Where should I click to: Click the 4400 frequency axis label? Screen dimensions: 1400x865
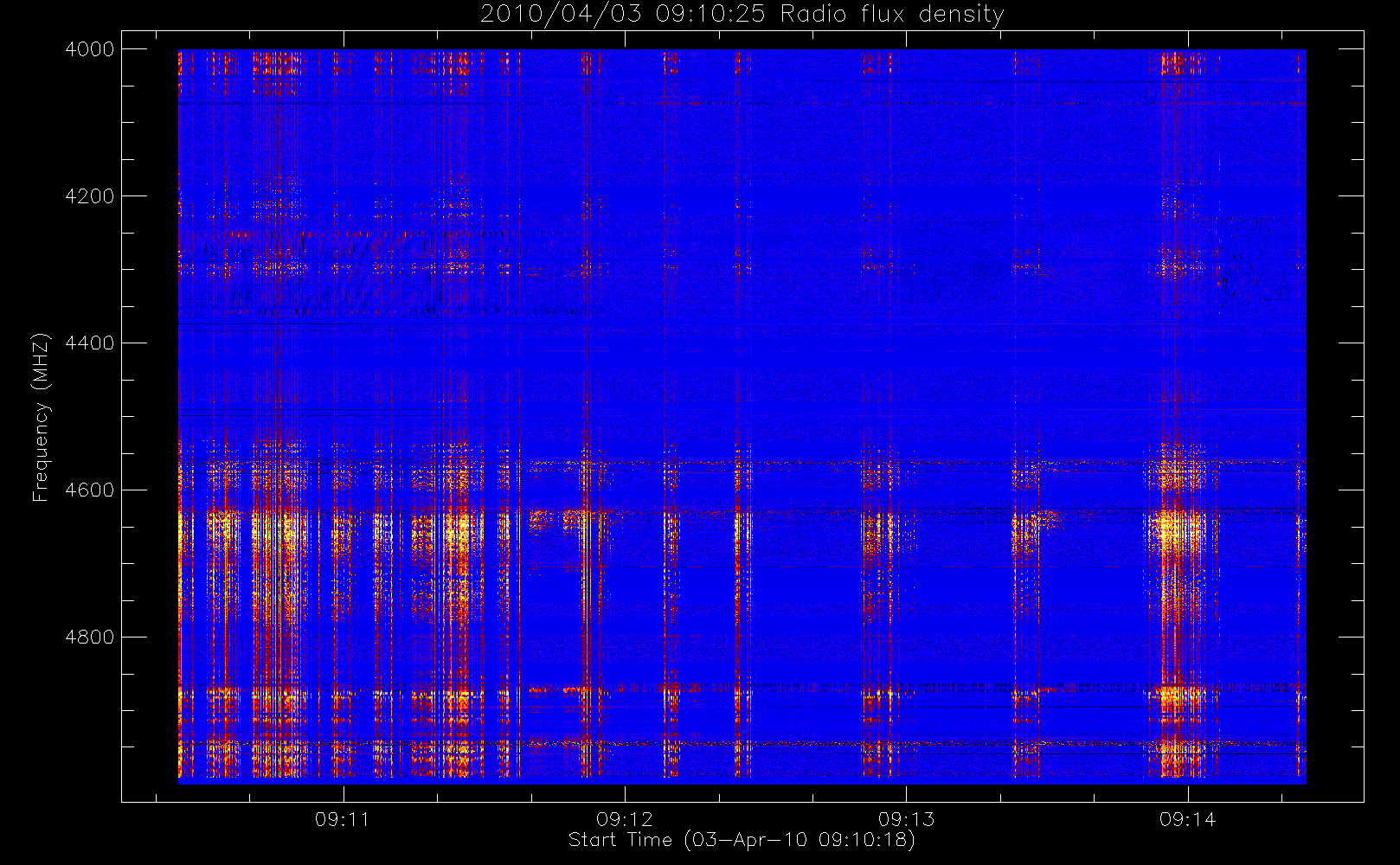click(90, 343)
